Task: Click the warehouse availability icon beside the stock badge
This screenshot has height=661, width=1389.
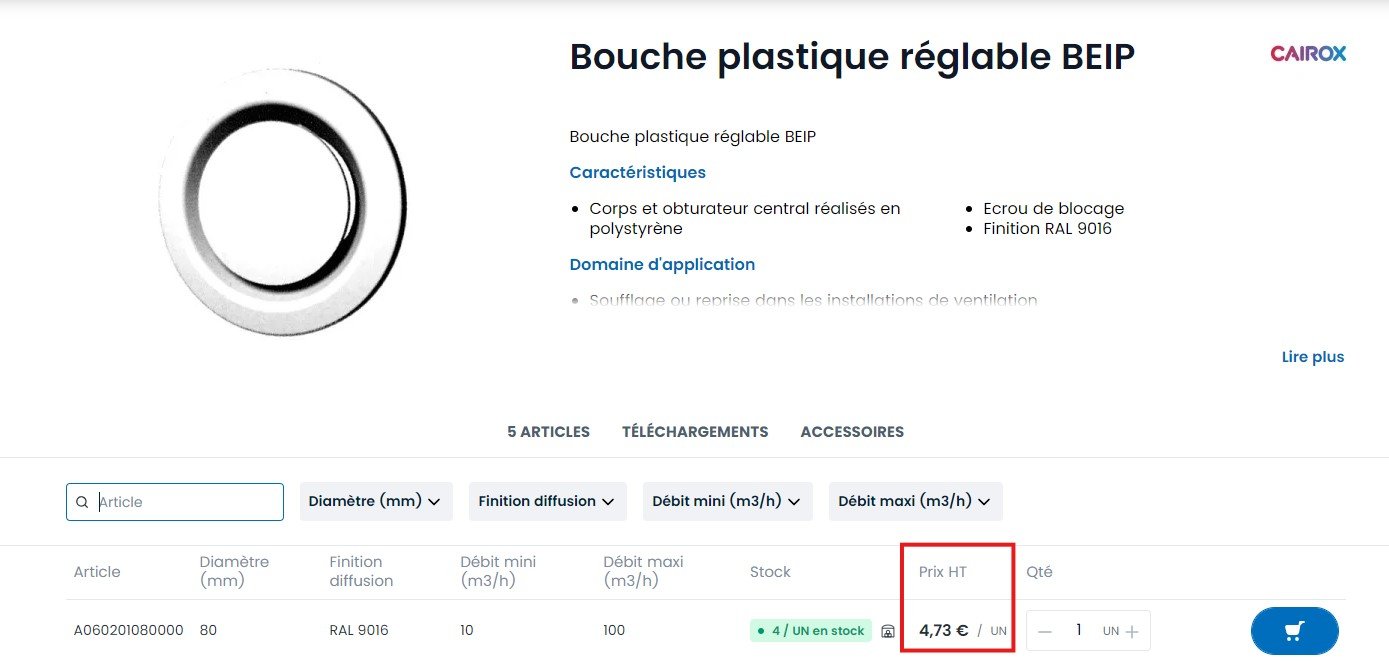Action: click(886, 631)
